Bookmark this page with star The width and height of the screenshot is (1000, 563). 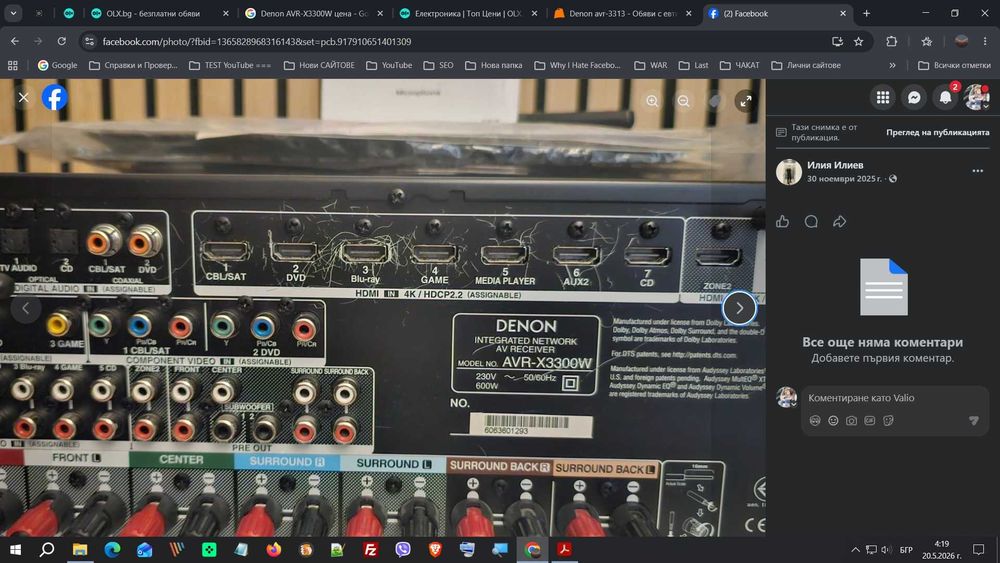(x=858, y=41)
